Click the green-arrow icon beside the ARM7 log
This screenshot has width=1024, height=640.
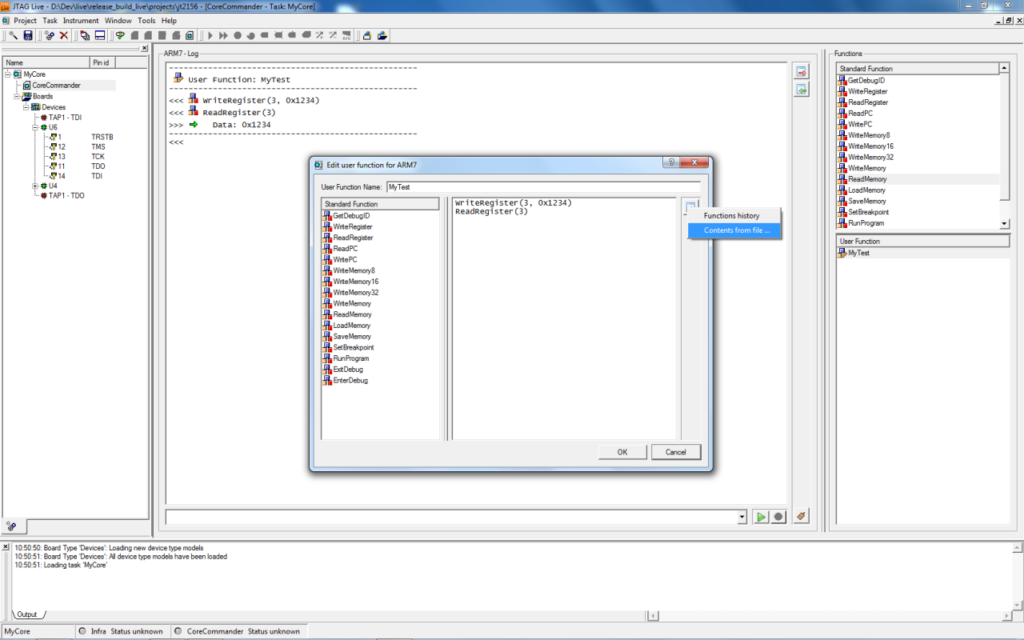click(801, 89)
